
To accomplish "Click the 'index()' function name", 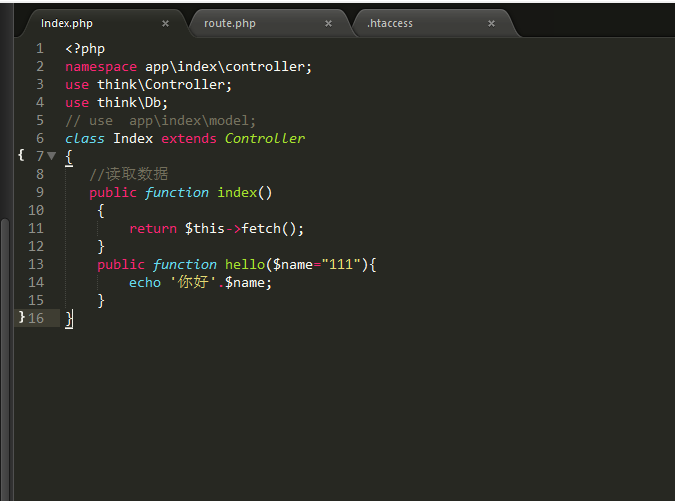I will [x=245, y=192].
